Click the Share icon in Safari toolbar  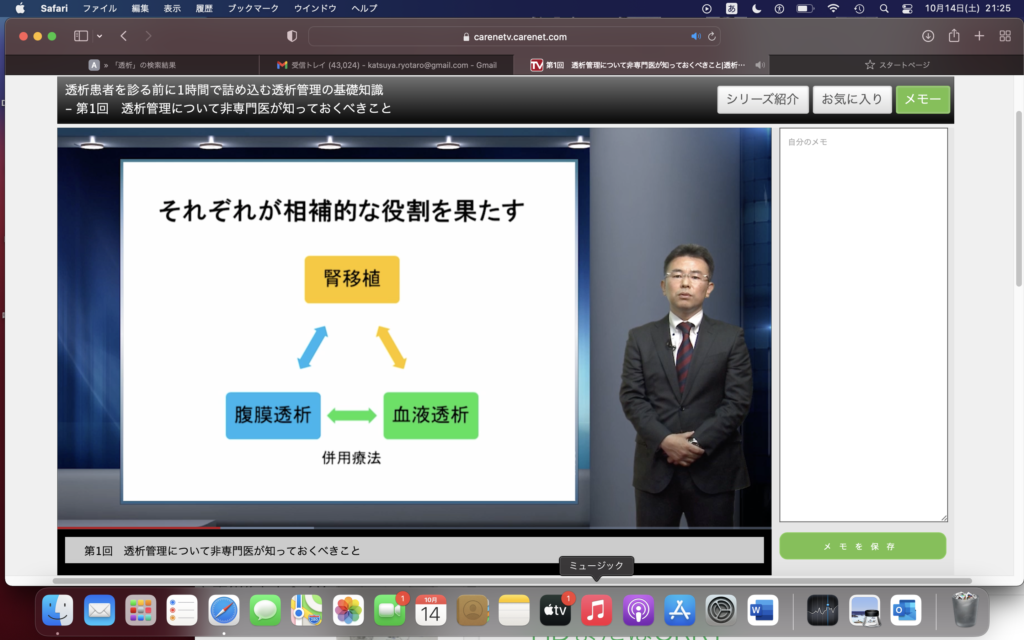point(954,36)
